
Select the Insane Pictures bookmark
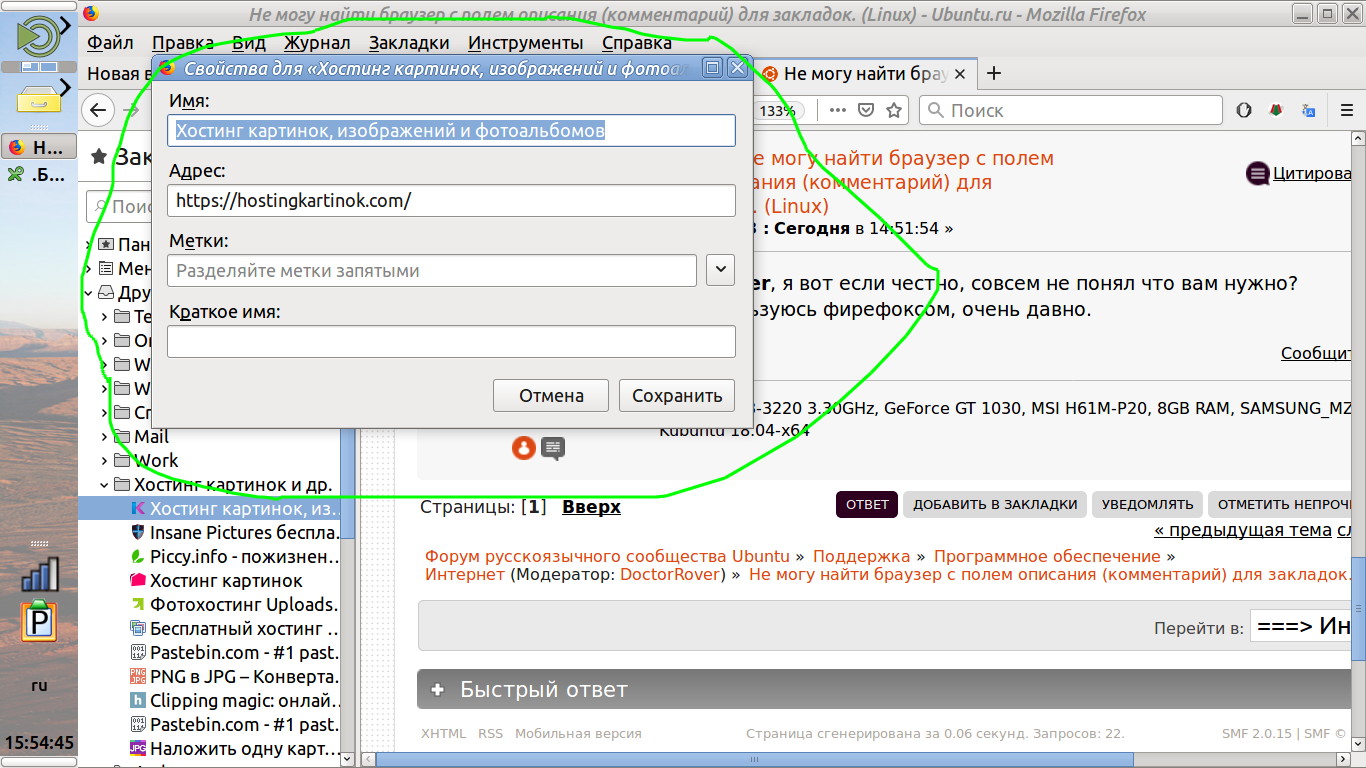(236, 533)
